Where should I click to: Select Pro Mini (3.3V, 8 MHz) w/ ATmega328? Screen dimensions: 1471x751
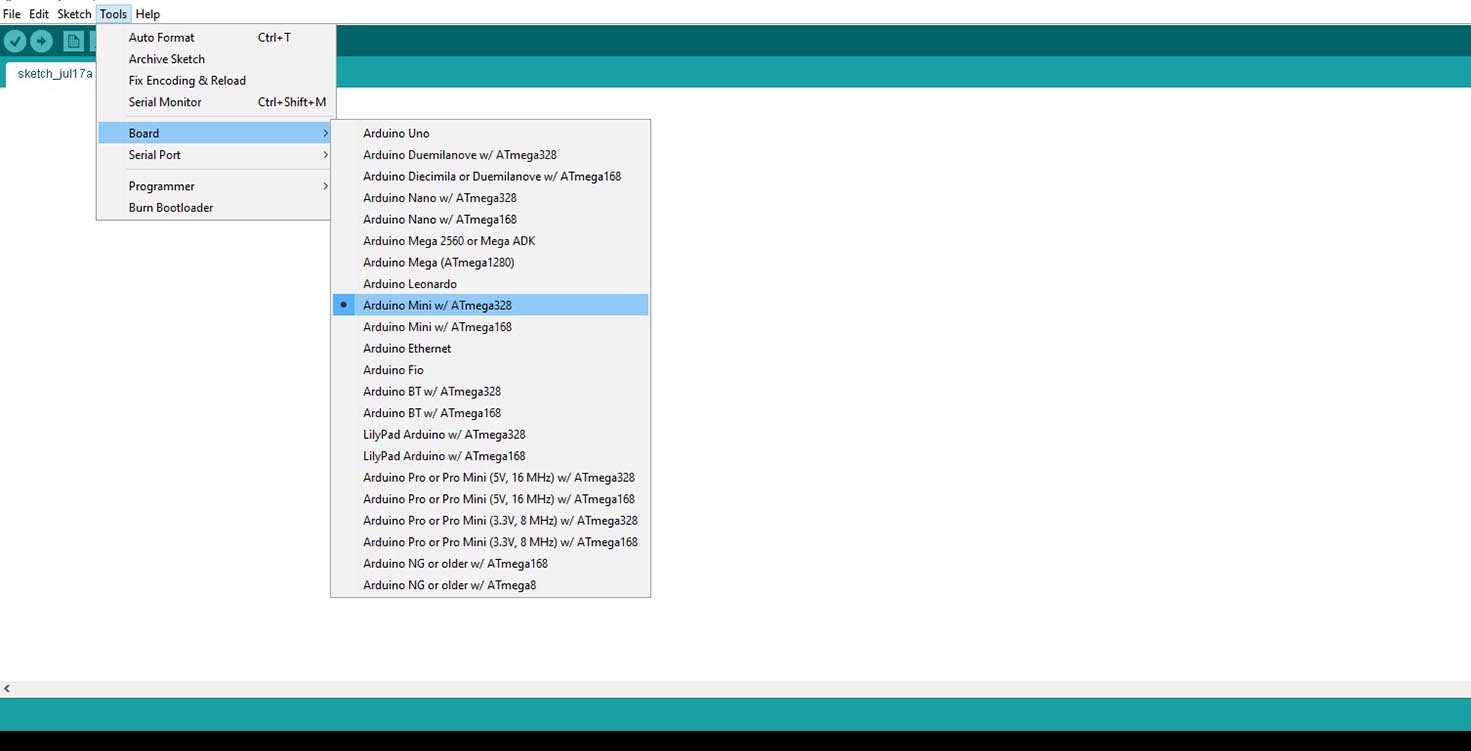490,520
